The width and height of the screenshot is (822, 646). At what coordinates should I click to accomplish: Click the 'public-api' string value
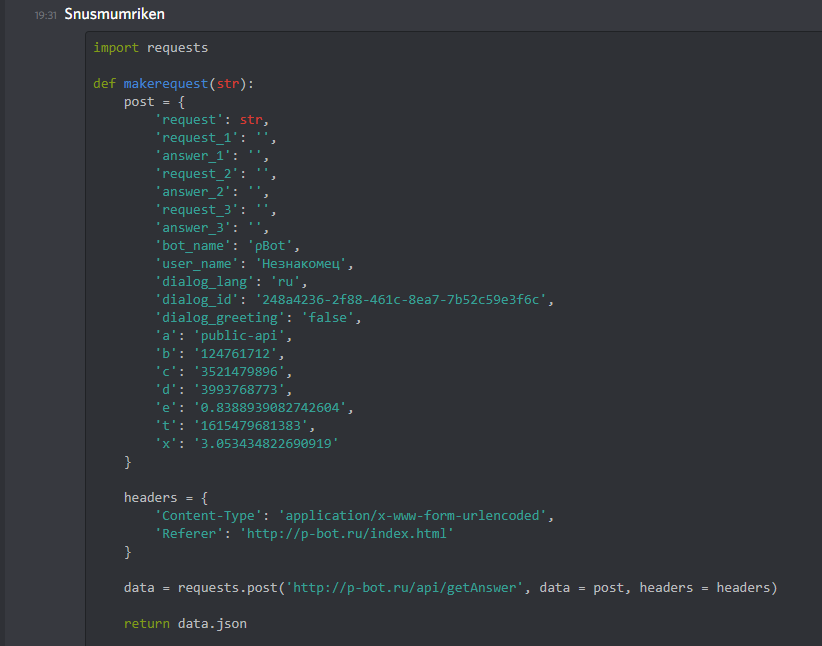[235, 336]
